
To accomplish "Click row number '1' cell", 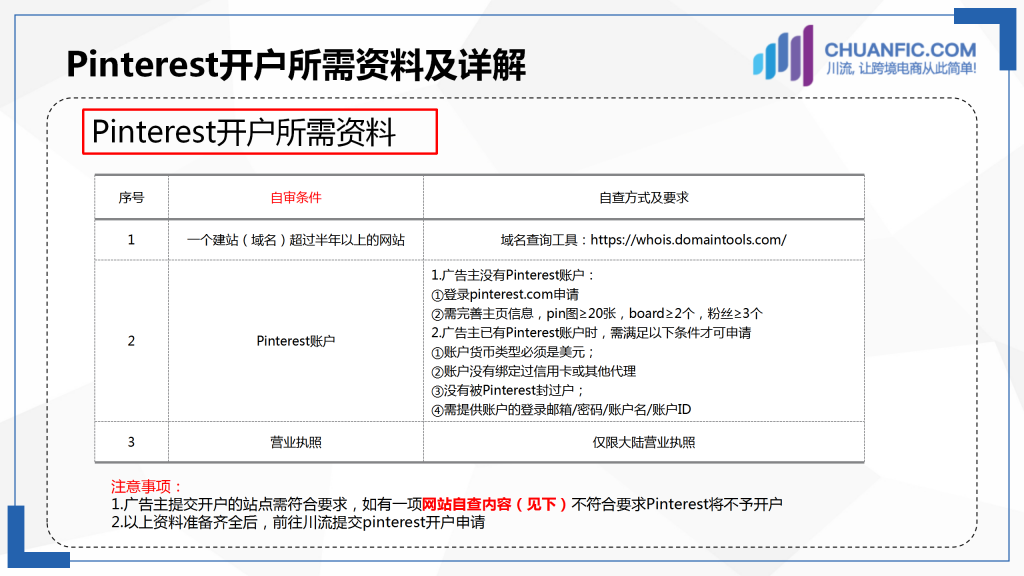I will [x=131, y=240].
